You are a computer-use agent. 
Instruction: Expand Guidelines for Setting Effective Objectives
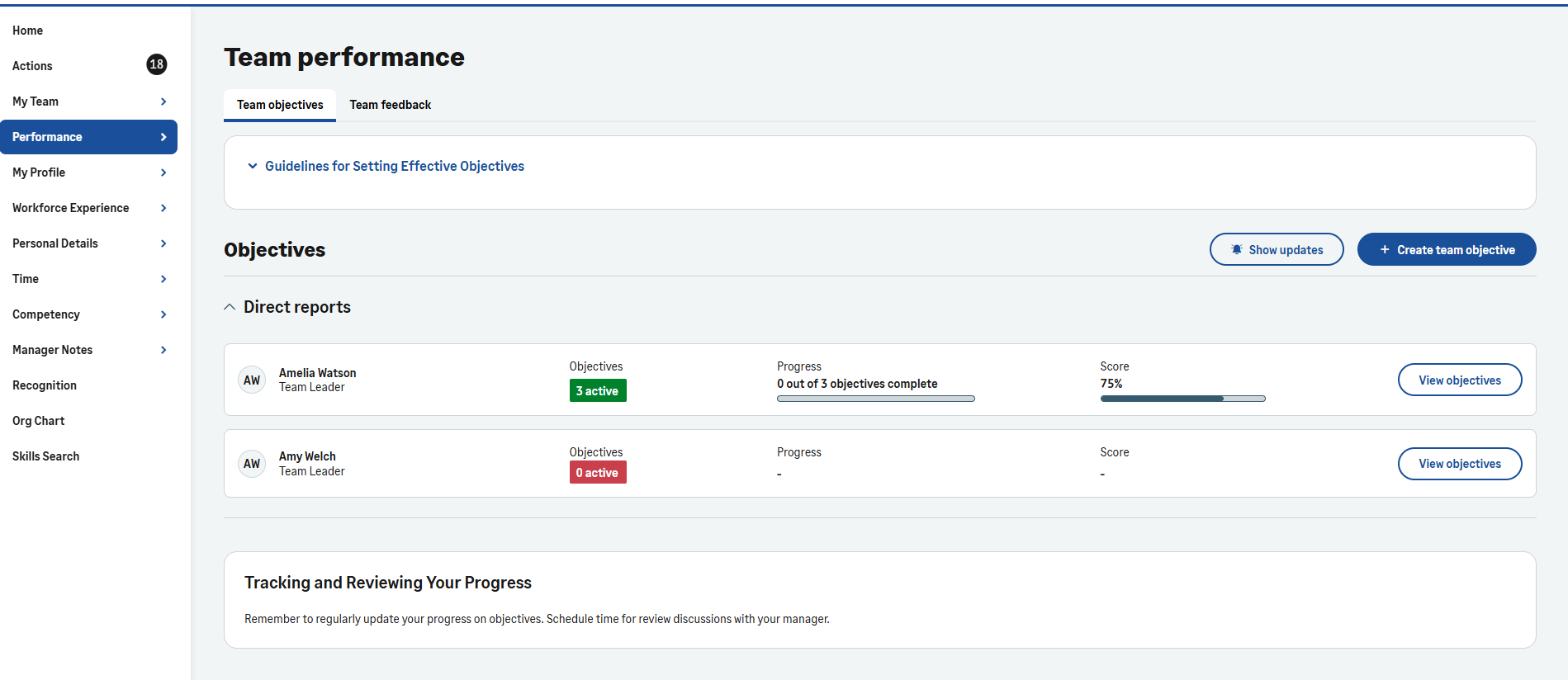click(253, 166)
